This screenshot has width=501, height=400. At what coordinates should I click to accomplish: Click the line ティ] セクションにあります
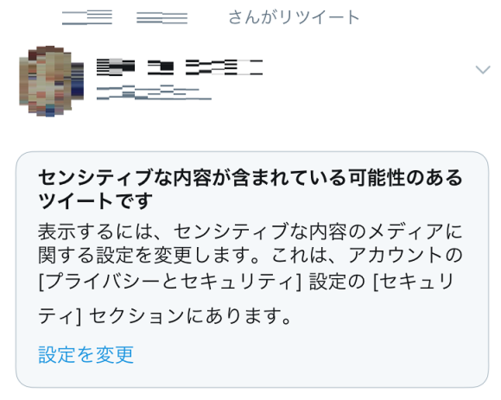point(165,316)
